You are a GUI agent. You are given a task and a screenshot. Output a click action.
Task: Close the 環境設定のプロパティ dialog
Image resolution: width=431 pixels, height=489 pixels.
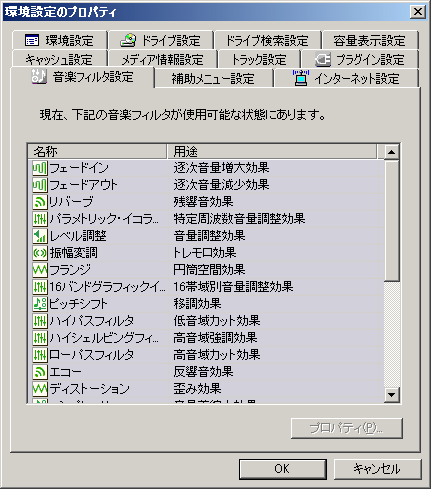click(418, 12)
